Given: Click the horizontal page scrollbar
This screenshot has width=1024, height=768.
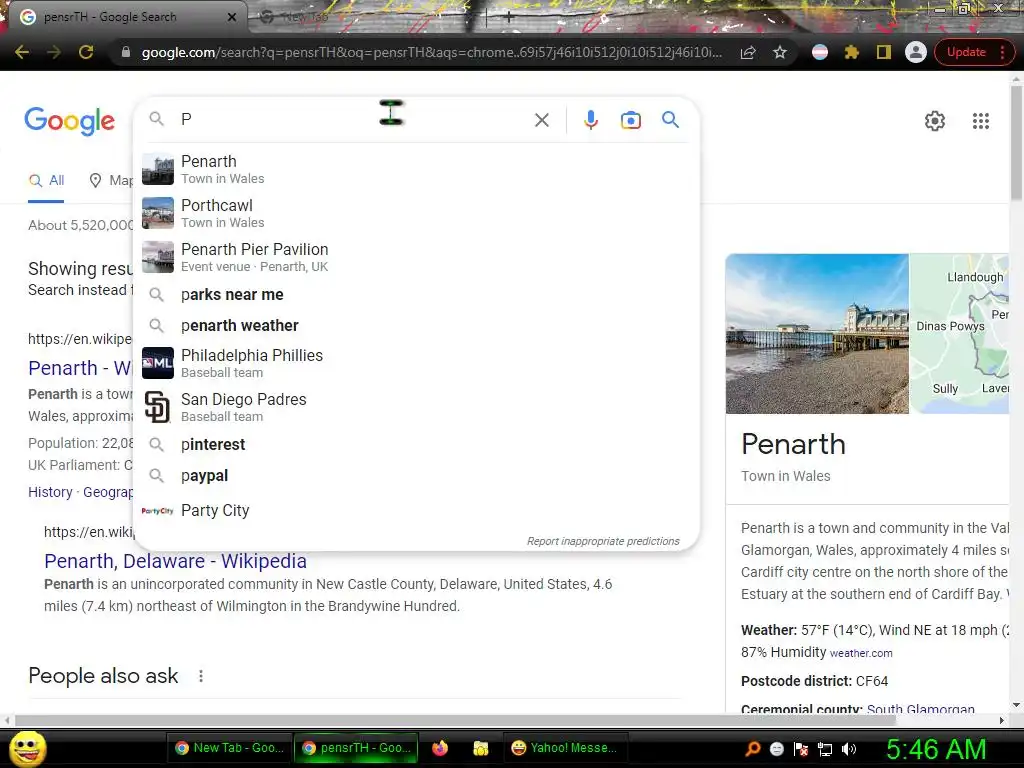Looking at the screenshot, I should [455, 720].
